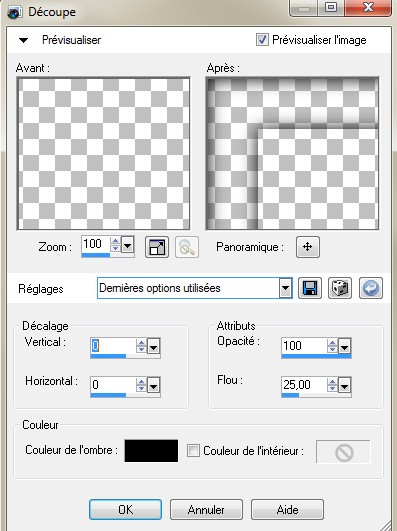Click the Avant preview pane
The width and height of the screenshot is (397, 531).
pyautogui.click(x=103, y=153)
